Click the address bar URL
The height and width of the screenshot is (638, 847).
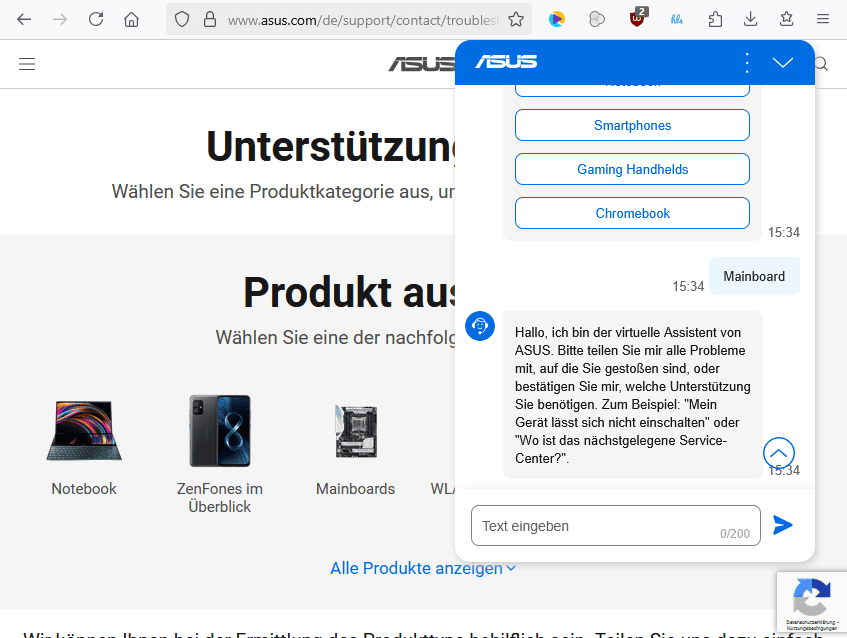tap(362, 20)
